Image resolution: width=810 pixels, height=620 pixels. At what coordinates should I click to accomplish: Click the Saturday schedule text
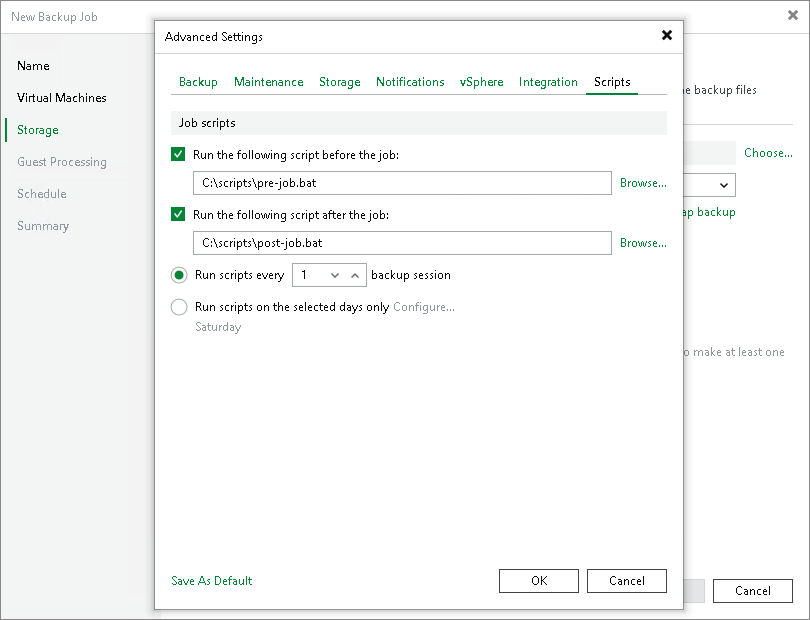(218, 328)
